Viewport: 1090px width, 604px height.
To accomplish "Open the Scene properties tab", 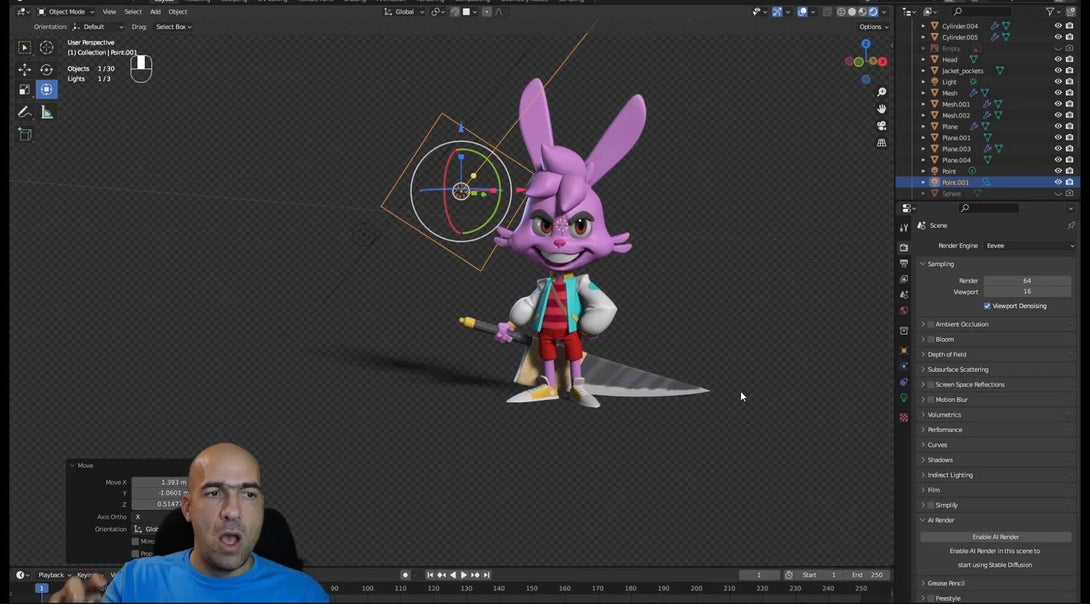I will pos(904,295).
